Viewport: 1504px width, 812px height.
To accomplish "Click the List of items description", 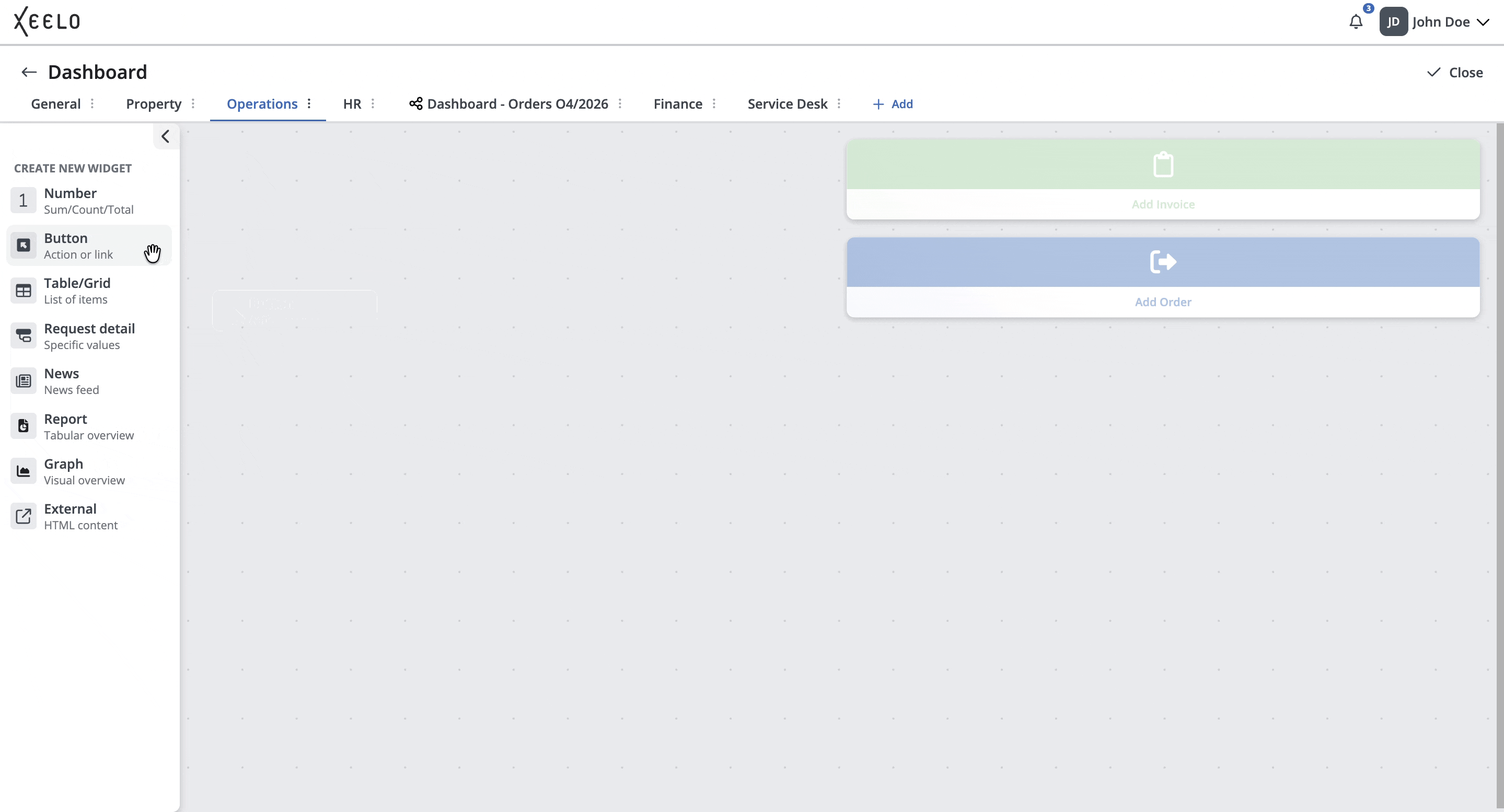I will pyautogui.click(x=76, y=299).
